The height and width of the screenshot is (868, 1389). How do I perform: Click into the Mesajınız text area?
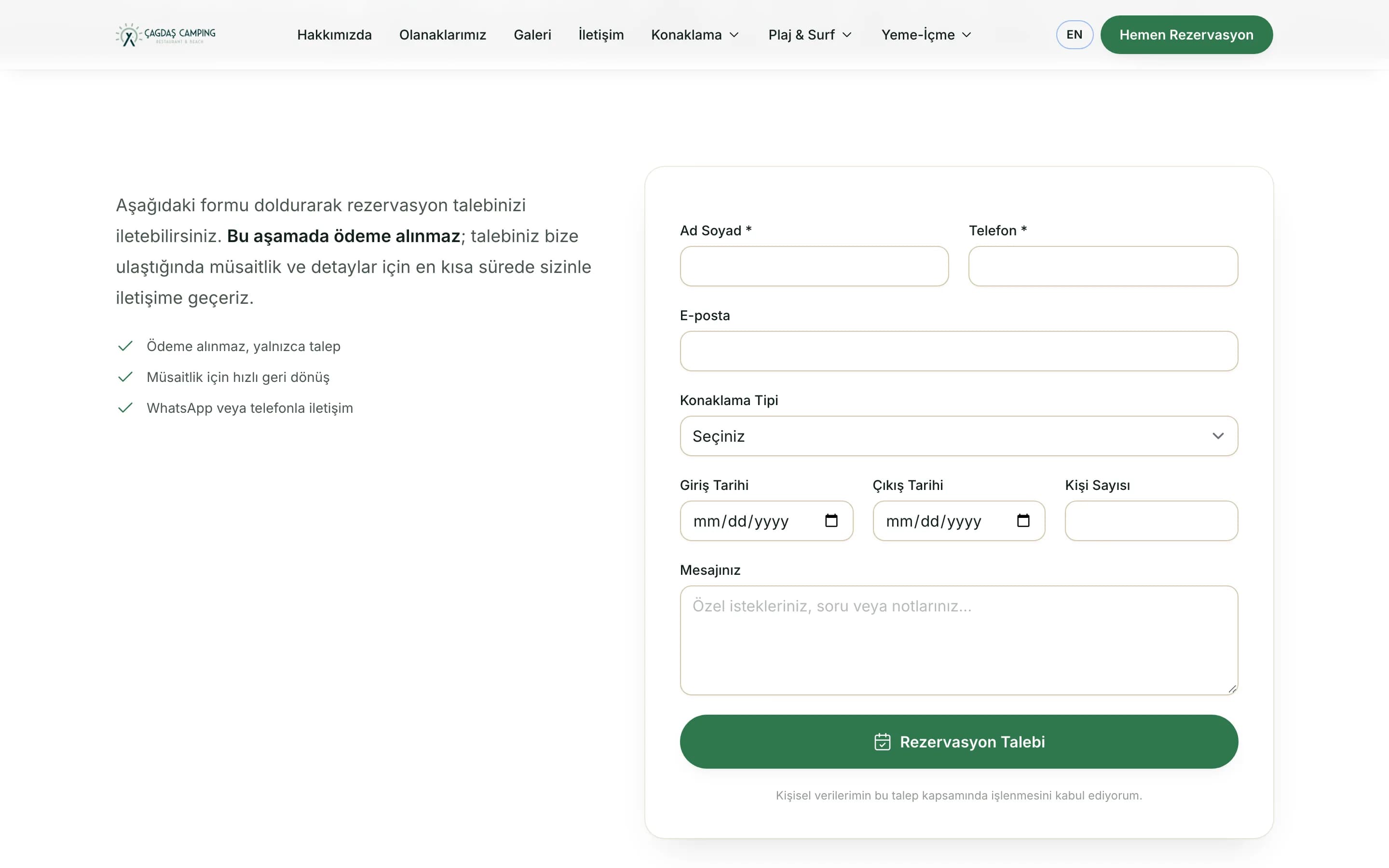tap(958, 640)
